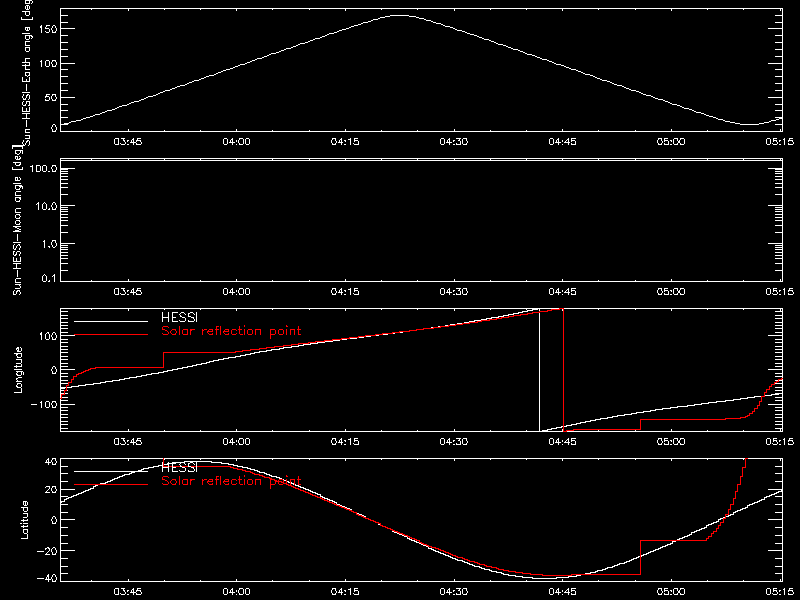
Task: Click 05:00 time label under Earth angle plot
Action: pyautogui.click(x=671, y=142)
